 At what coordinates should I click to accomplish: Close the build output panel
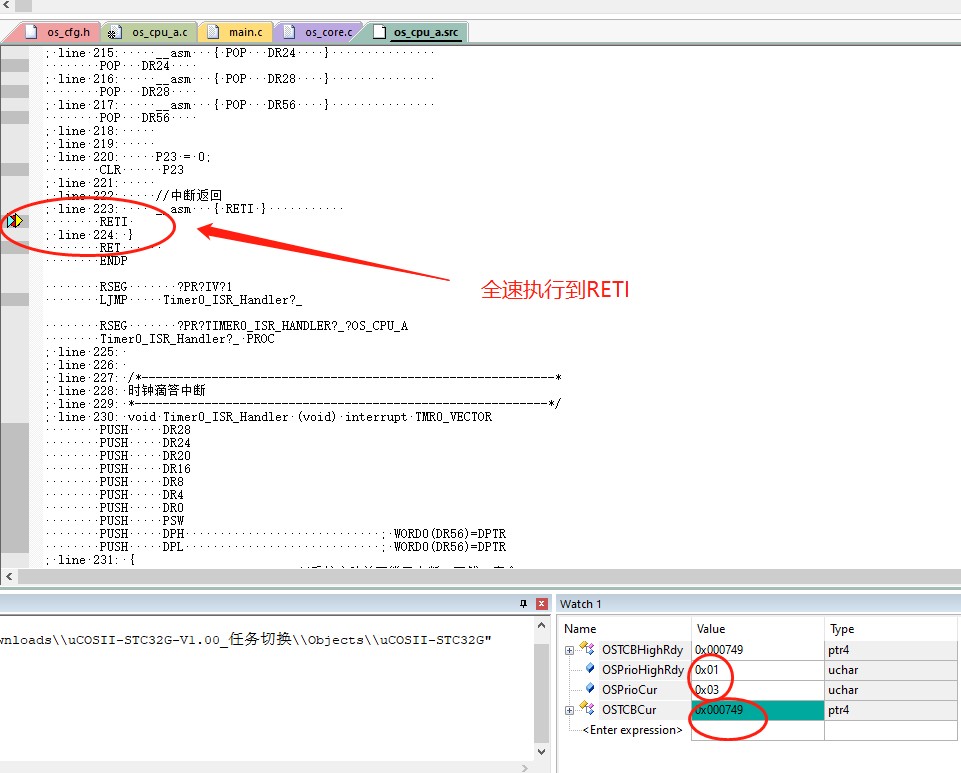tap(542, 604)
